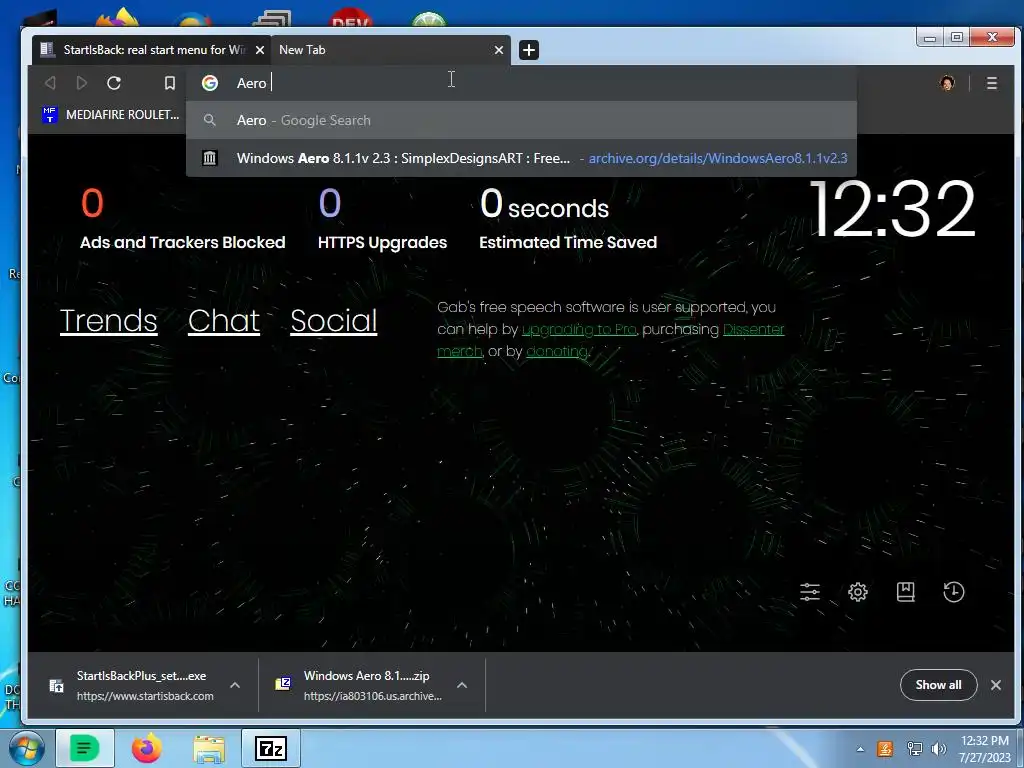Click the orange tray notification icon
The width and height of the screenshot is (1024, 768).
pyautogui.click(x=886, y=749)
